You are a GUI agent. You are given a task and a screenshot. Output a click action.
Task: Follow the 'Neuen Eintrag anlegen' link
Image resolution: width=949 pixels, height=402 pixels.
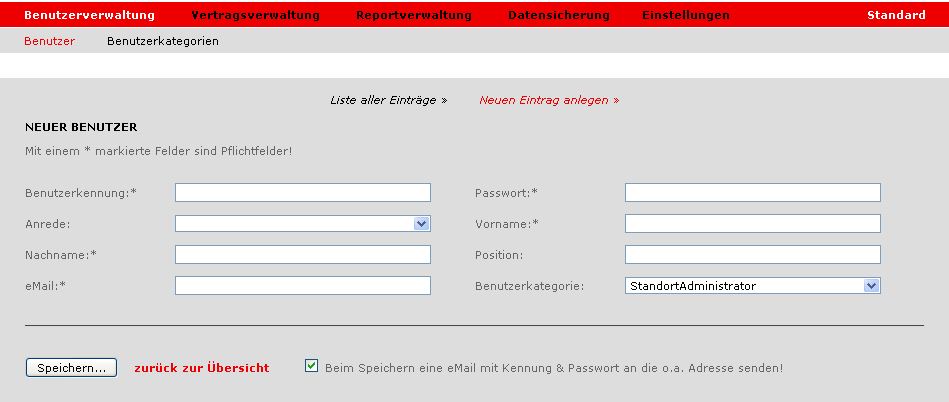[x=550, y=100]
